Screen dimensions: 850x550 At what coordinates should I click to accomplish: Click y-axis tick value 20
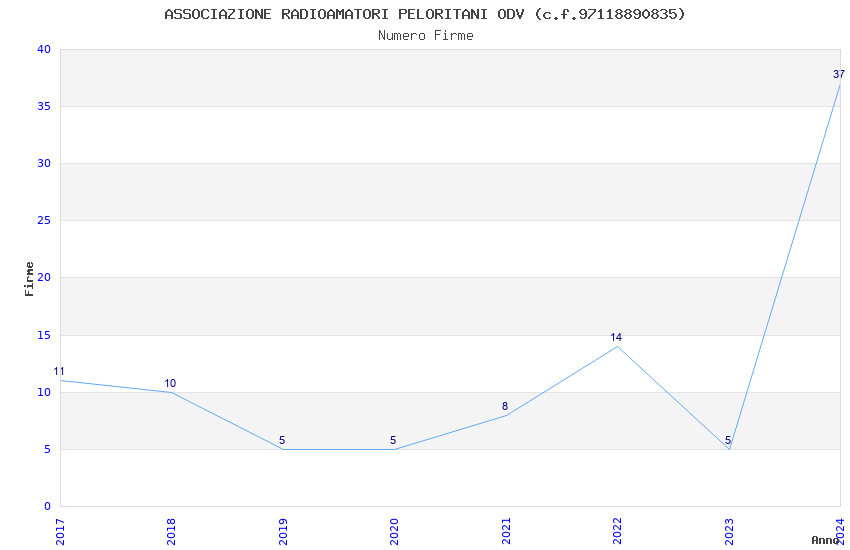pyautogui.click(x=44, y=277)
